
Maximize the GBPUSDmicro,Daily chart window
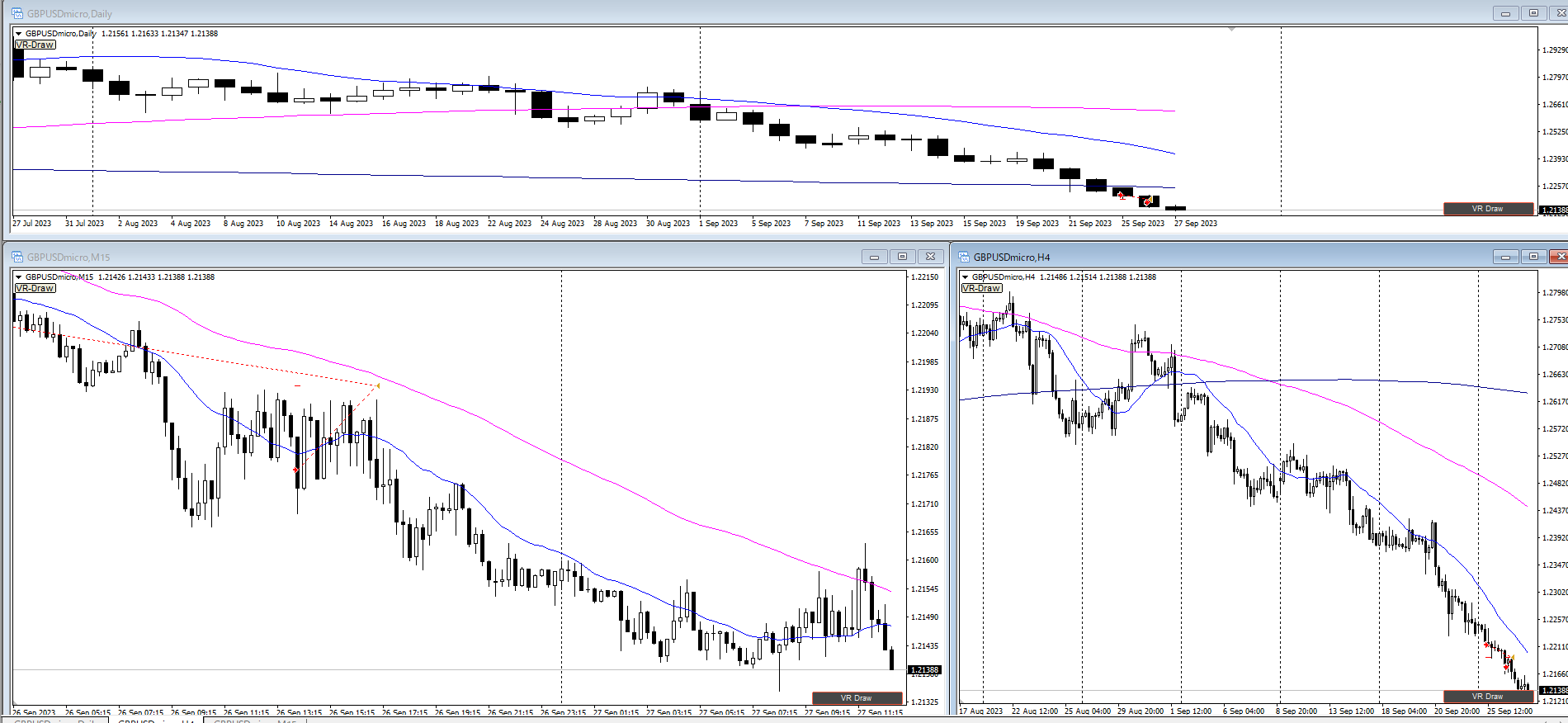point(1534,13)
